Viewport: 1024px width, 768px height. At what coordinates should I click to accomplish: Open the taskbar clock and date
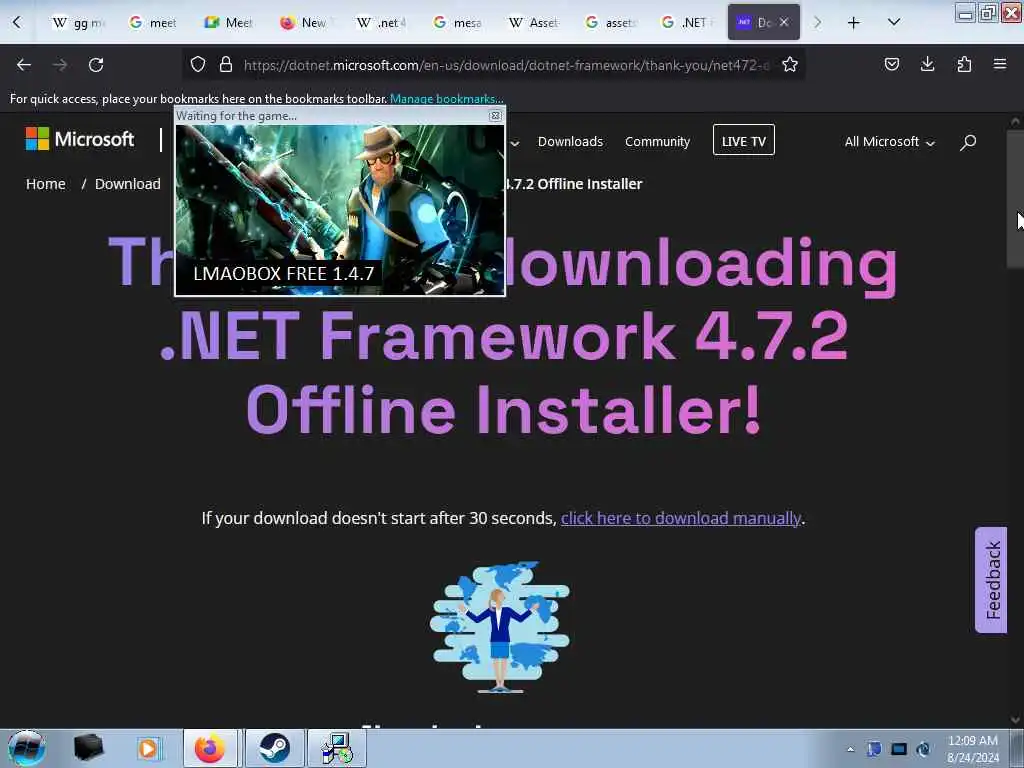972,749
